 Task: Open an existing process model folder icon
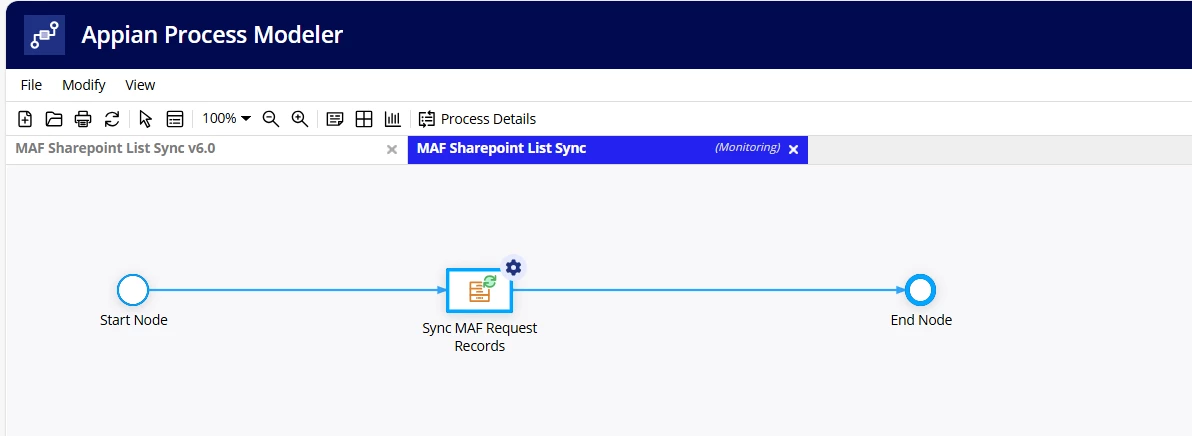54,118
